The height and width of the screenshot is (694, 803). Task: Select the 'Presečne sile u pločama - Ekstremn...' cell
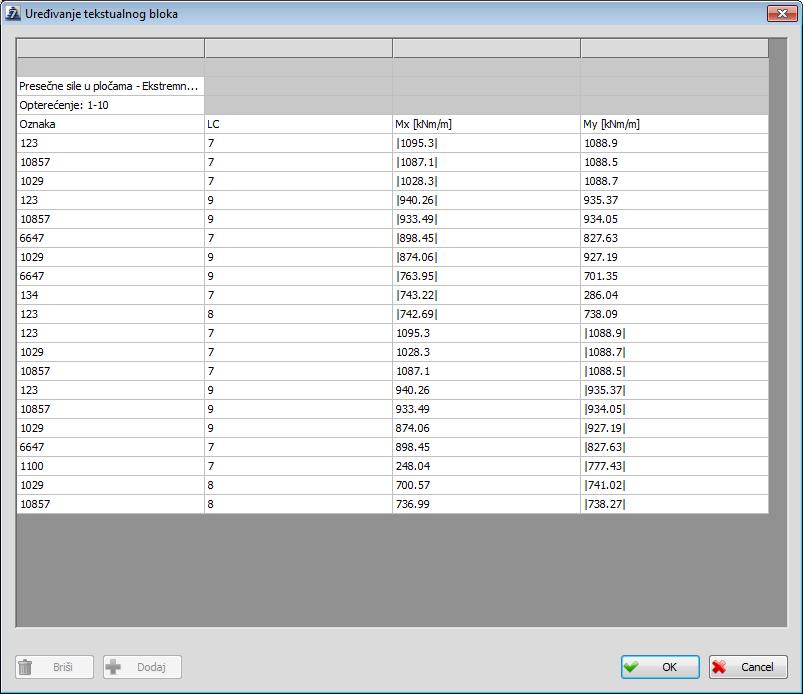click(x=111, y=86)
